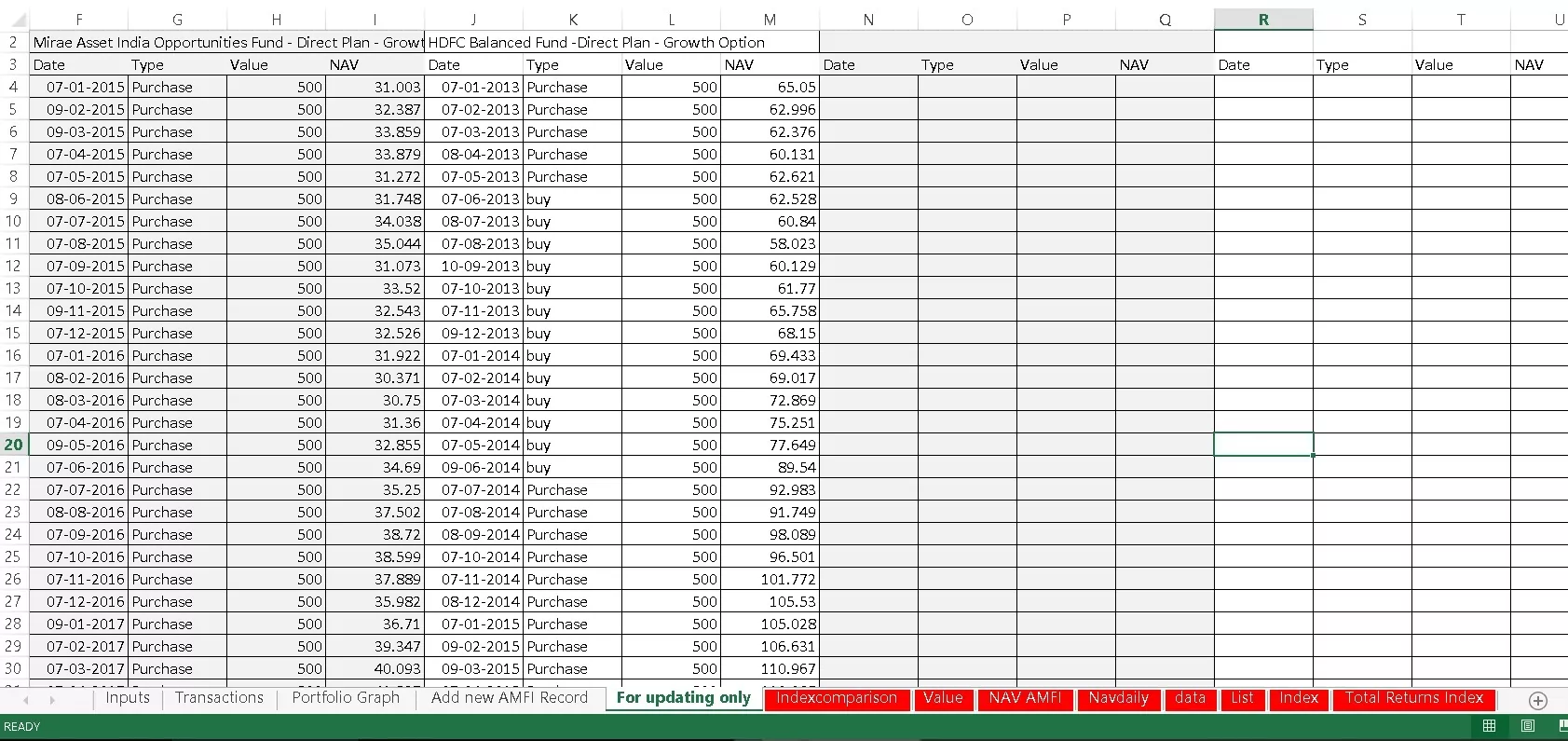Click date cell 08-12-2014
This screenshot has height=741, width=1568.
[473, 601]
